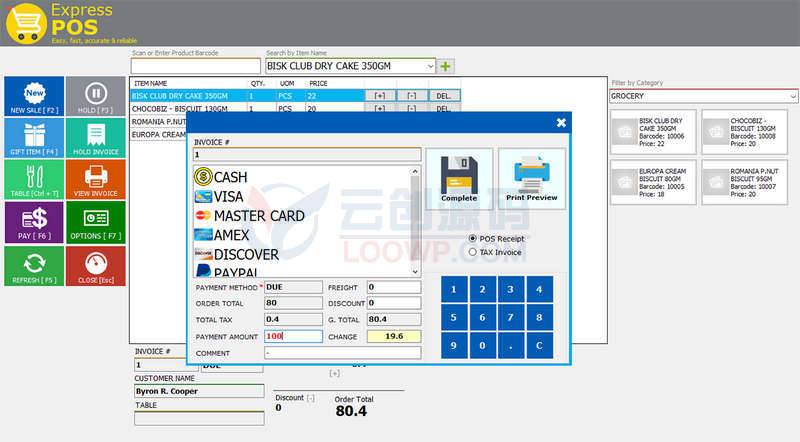Click [+] for BISK CLUB DRY CAKE row

click(380, 96)
